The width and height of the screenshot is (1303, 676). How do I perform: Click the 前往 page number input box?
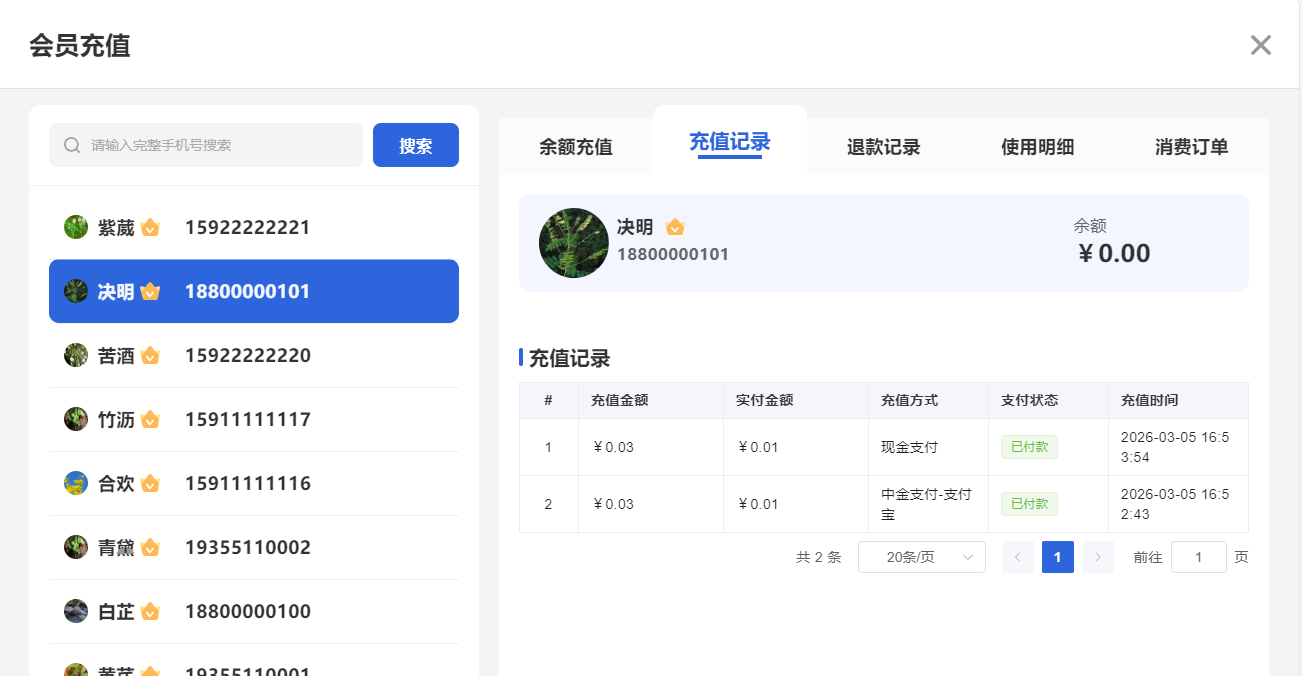(1198, 557)
